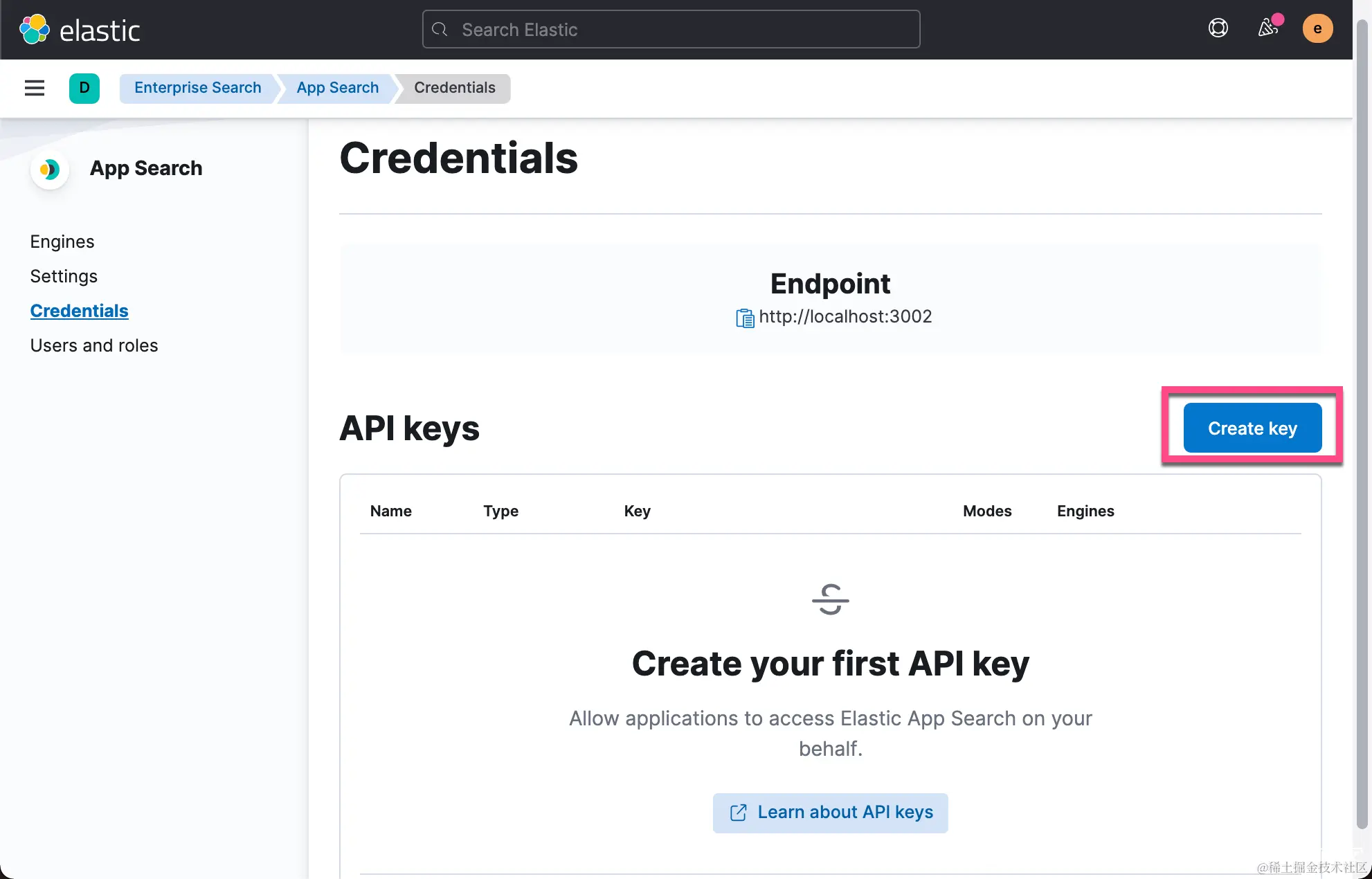The image size is (1372, 879).
Task: Open the newsfeed celebration icon
Action: click(x=1267, y=28)
